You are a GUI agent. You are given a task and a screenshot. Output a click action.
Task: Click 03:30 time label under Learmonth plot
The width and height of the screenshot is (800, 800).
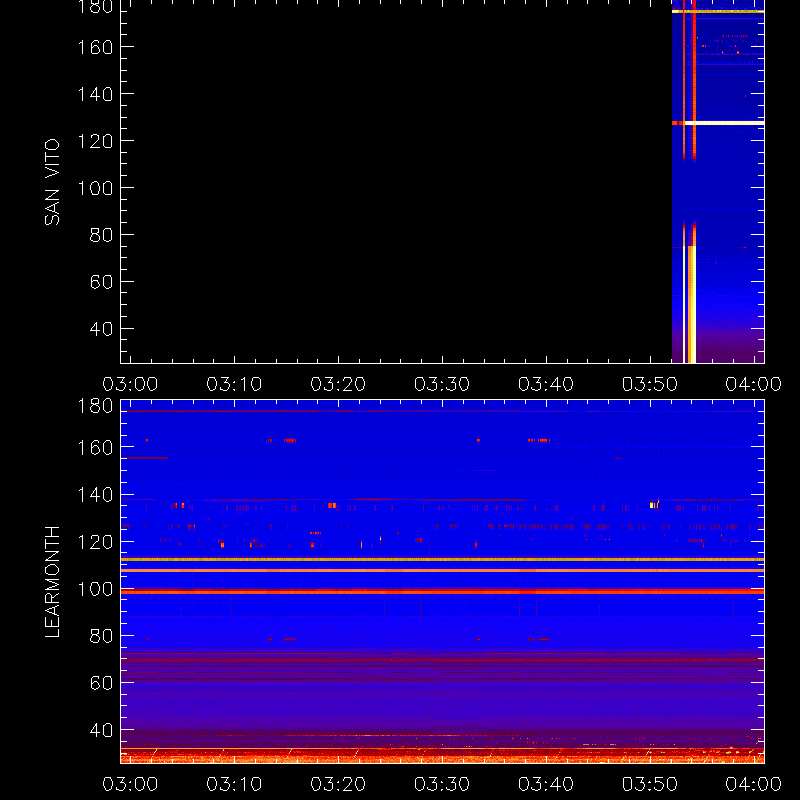442,784
